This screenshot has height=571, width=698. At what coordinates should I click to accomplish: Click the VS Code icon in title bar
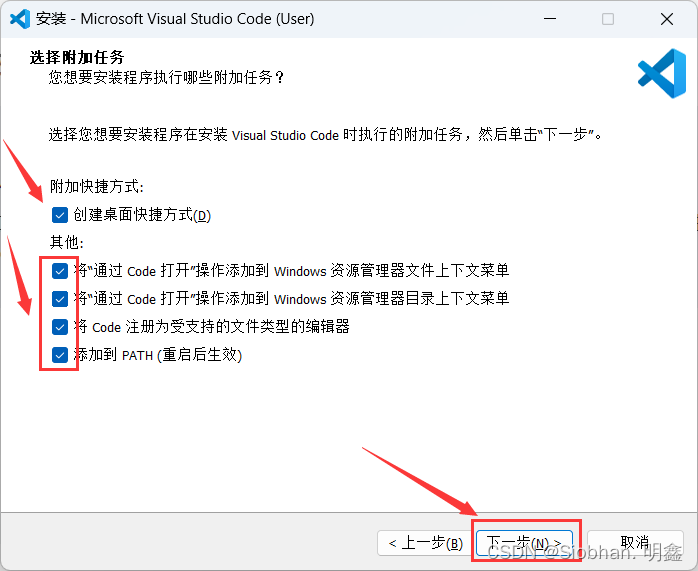click(x=19, y=18)
